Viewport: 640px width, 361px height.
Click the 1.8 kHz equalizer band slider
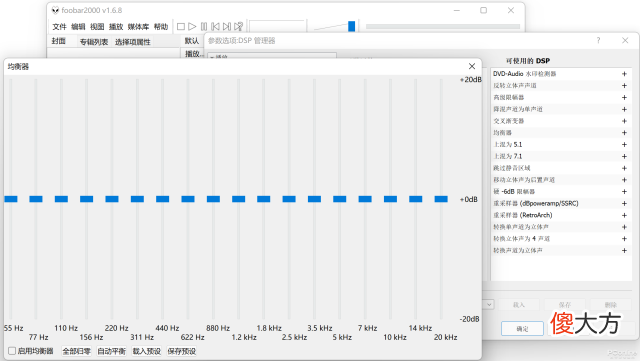(264, 199)
